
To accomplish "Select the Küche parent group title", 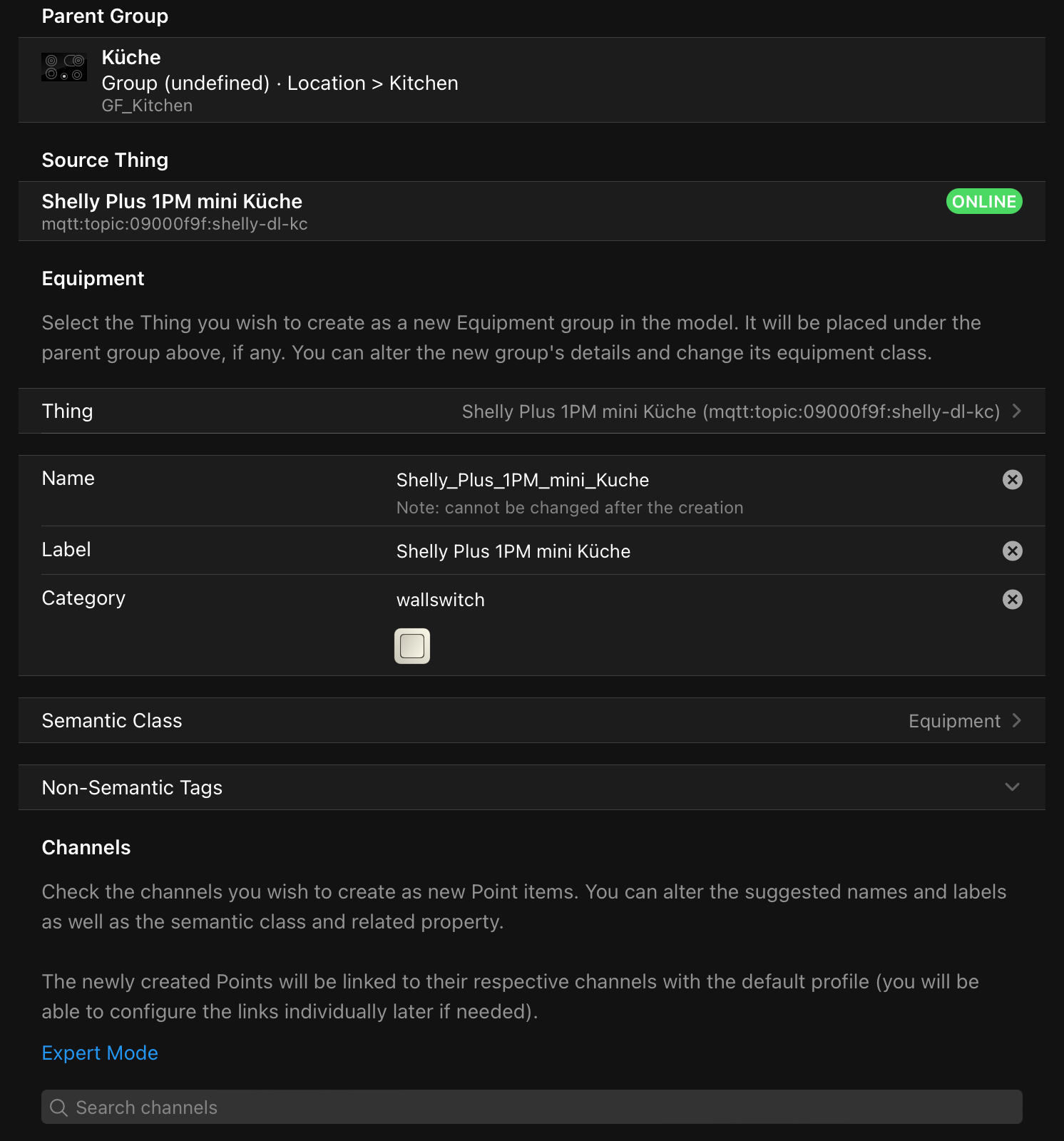I will click(131, 58).
